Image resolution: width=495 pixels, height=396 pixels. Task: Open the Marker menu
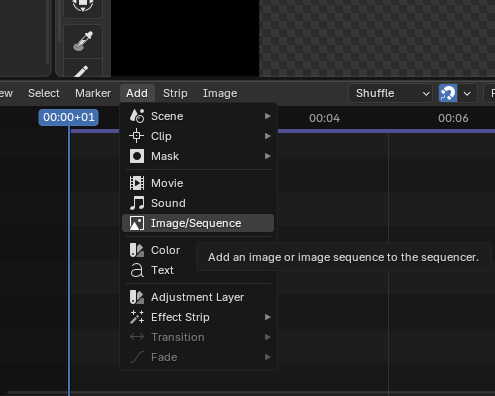click(93, 93)
